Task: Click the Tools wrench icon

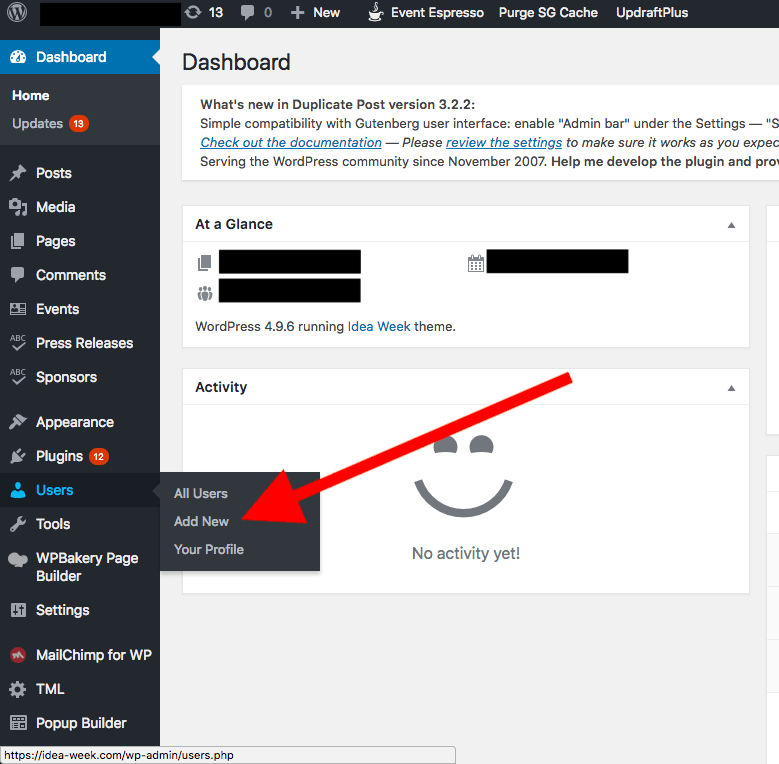Action: (x=18, y=524)
